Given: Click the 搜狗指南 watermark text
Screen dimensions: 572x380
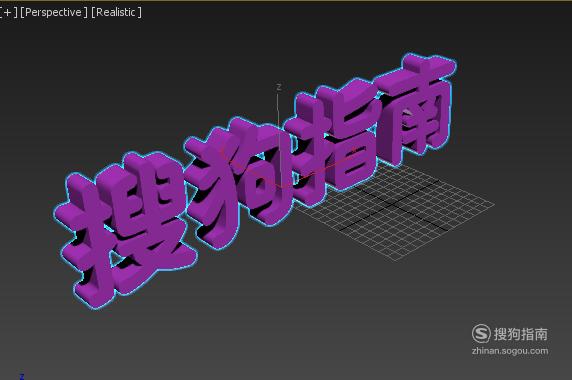Looking at the screenshot, I should pos(521,334).
